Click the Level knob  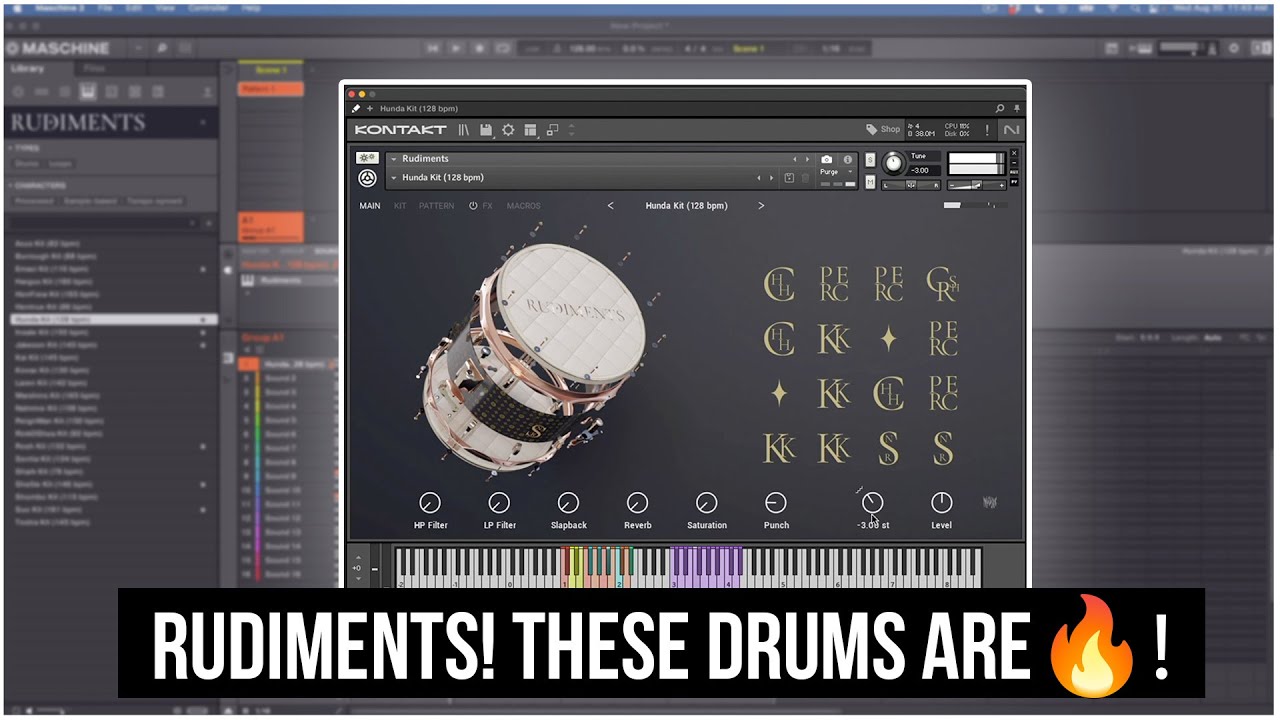tap(941, 503)
